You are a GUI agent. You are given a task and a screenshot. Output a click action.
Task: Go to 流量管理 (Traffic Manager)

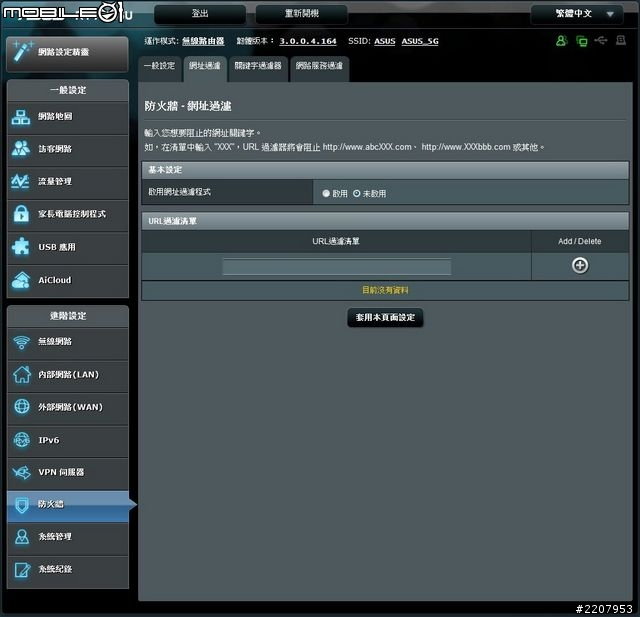coord(66,182)
